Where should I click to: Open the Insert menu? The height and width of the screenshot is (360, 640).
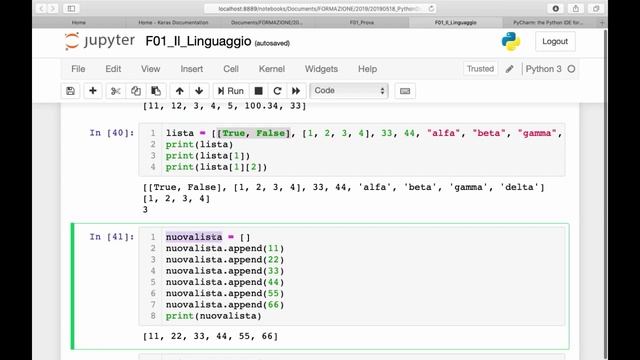pyautogui.click(x=191, y=69)
